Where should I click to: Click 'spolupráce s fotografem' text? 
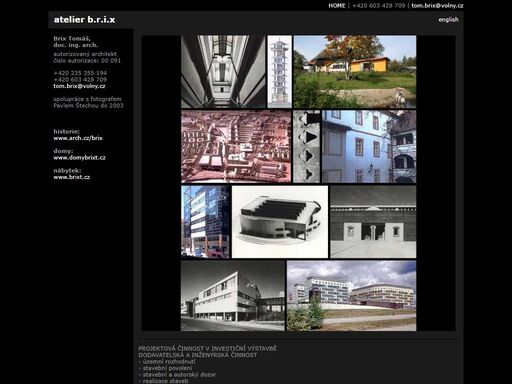87,99
